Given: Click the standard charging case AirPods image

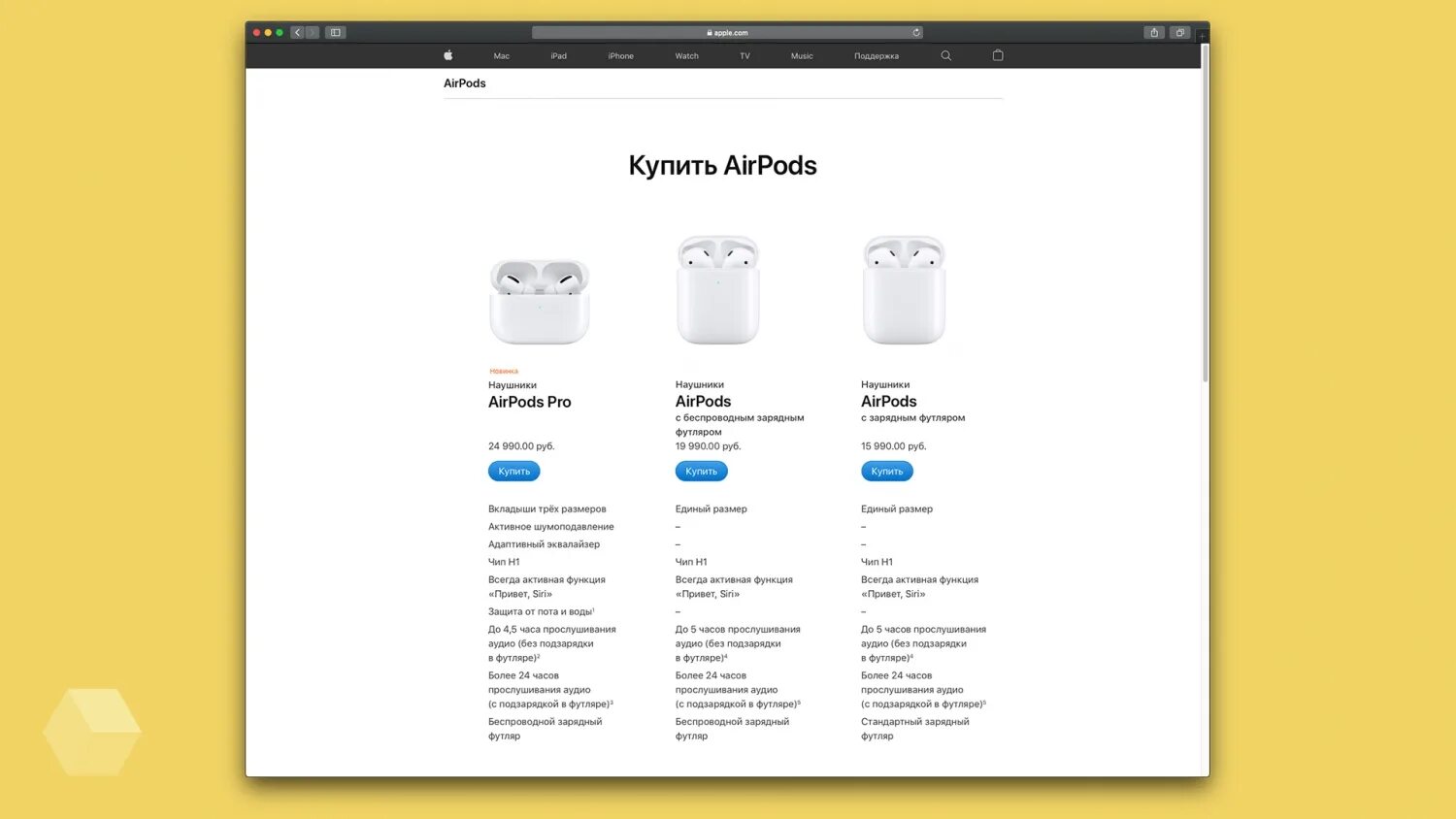Looking at the screenshot, I should pyautogui.click(x=905, y=290).
